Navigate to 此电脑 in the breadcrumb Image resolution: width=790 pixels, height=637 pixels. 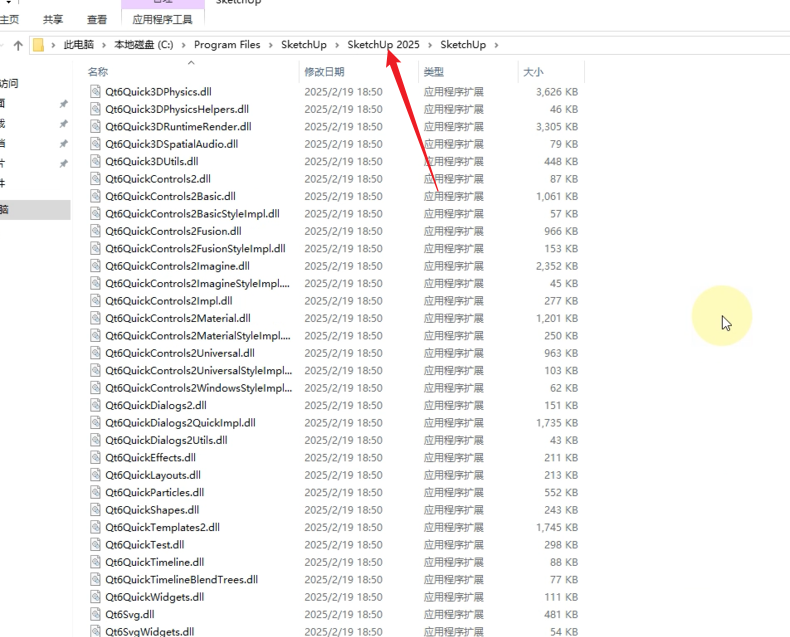click(79, 45)
